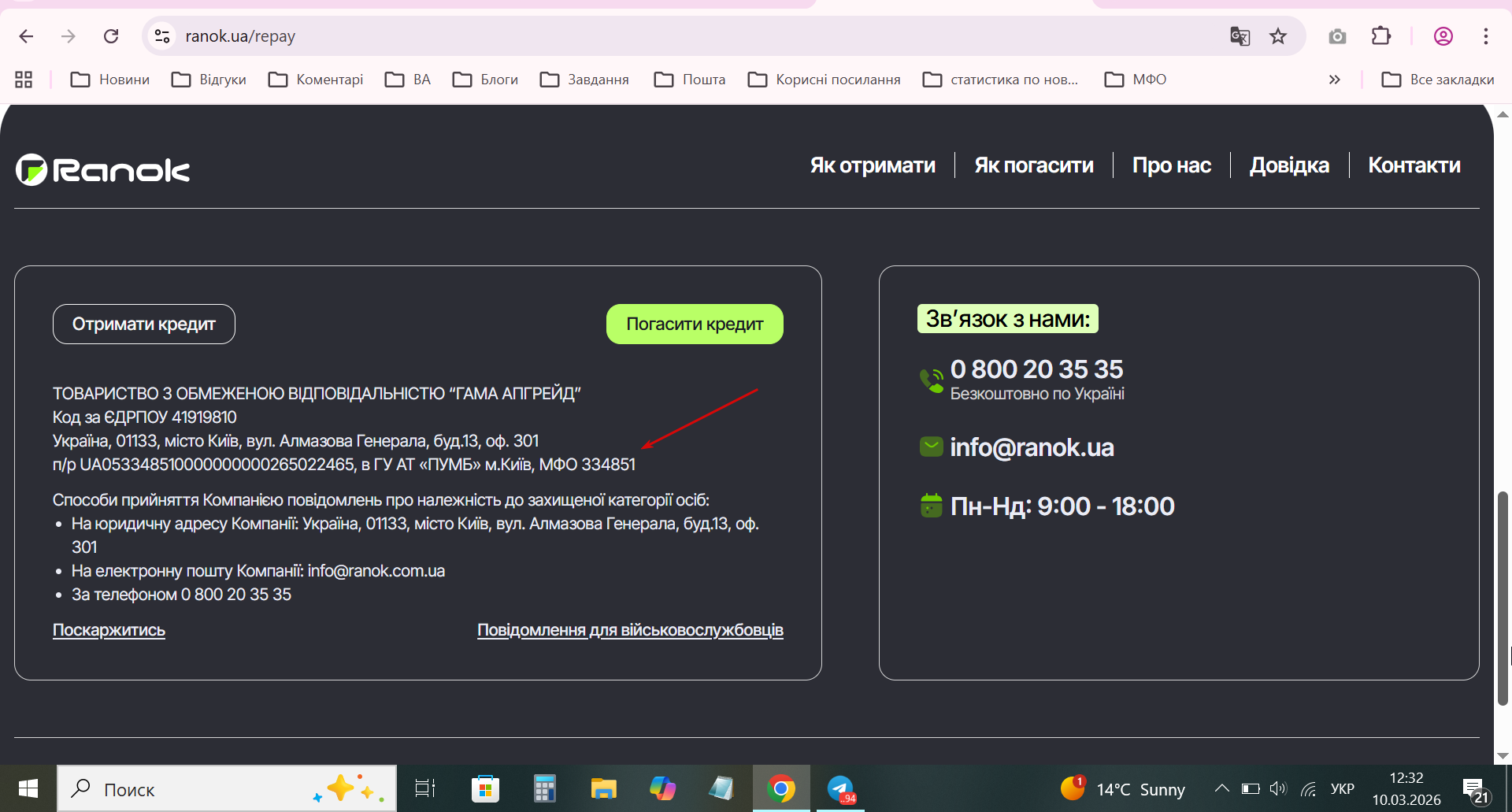Image resolution: width=1512 pixels, height=812 pixels.
Task: Go to Як погасити section
Action: pyautogui.click(x=1034, y=165)
